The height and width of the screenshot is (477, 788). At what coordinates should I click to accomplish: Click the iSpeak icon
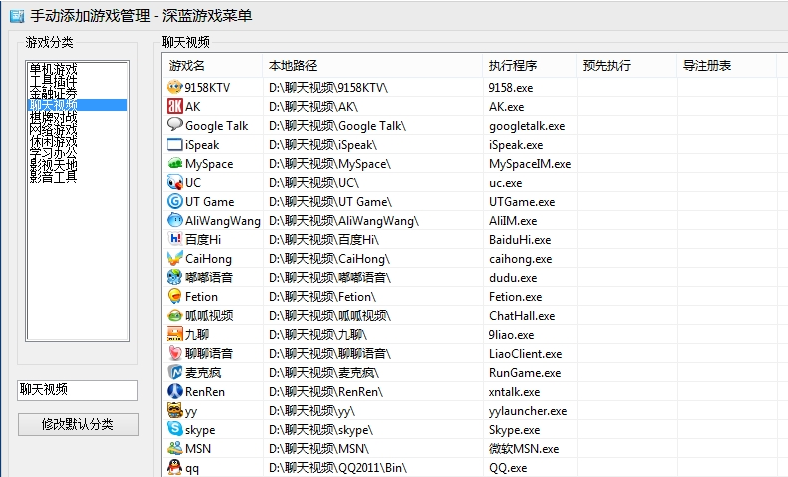(174, 144)
